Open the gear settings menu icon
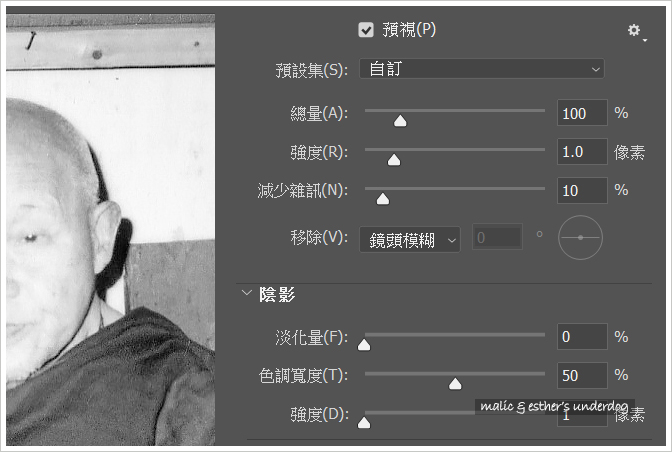 636,31
